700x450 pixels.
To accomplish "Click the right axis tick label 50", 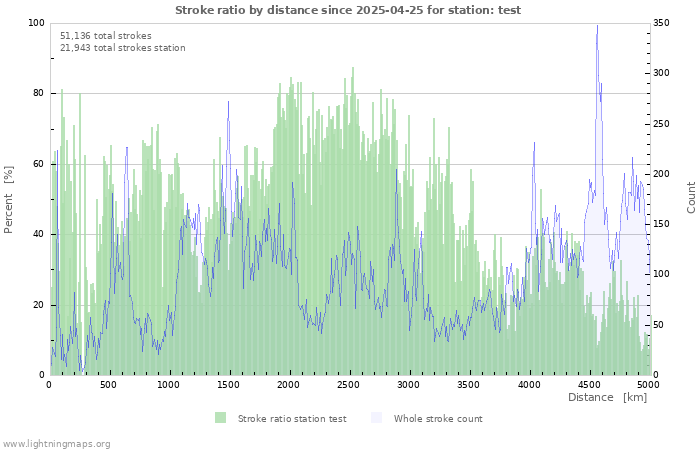I will coord(658,325).
